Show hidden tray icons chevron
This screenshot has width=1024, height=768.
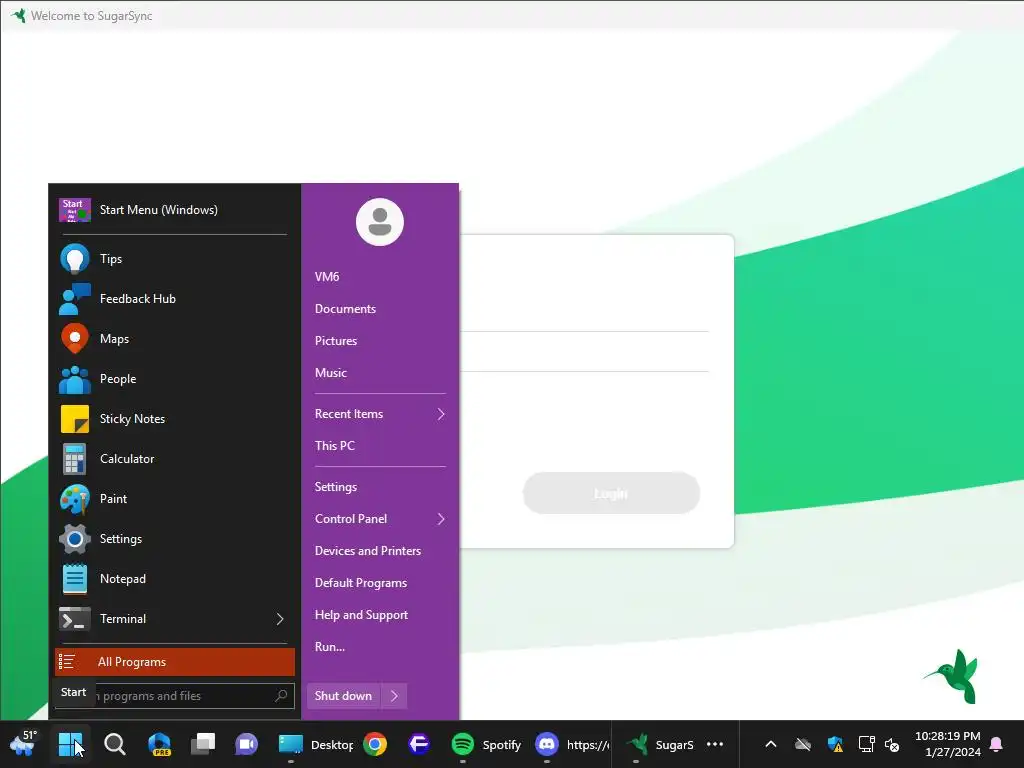click(x=771, y=744)
